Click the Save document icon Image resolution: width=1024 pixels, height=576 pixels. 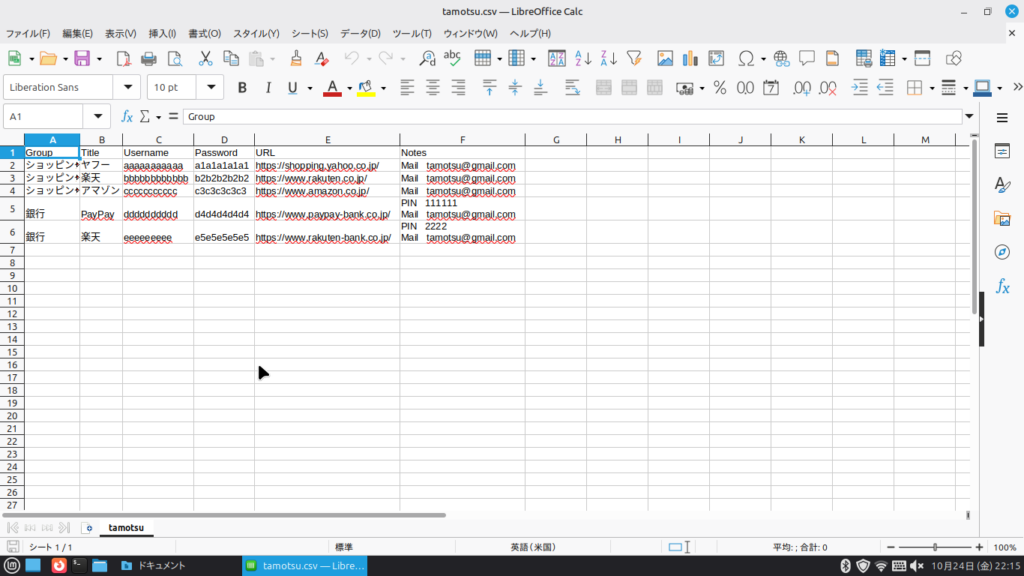tap(82, 58)
